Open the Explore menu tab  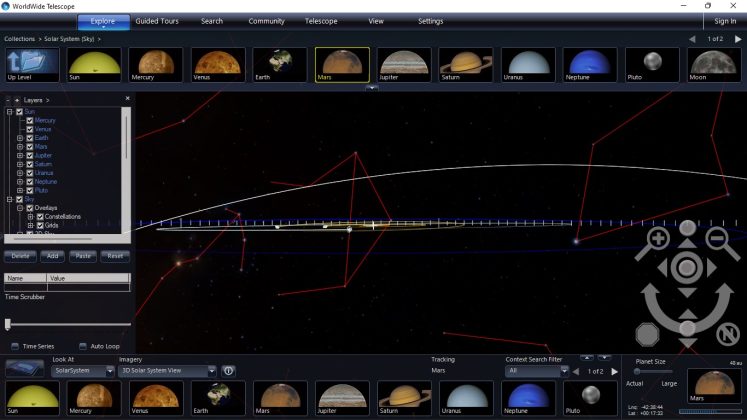103,21
